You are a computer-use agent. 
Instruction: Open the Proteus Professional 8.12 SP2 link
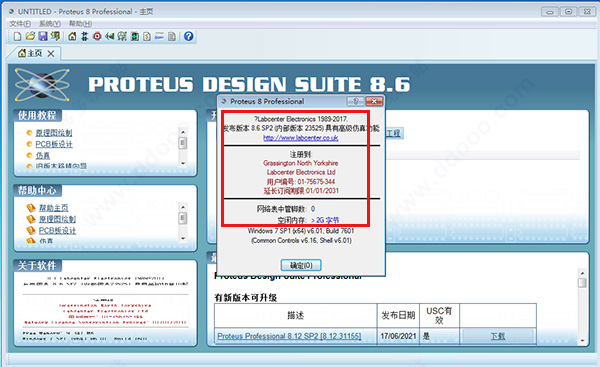point(289,336)
